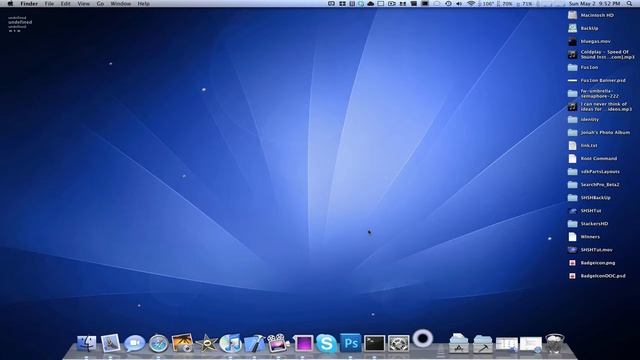Open Photoshop from the Dock

click(351, 343)
